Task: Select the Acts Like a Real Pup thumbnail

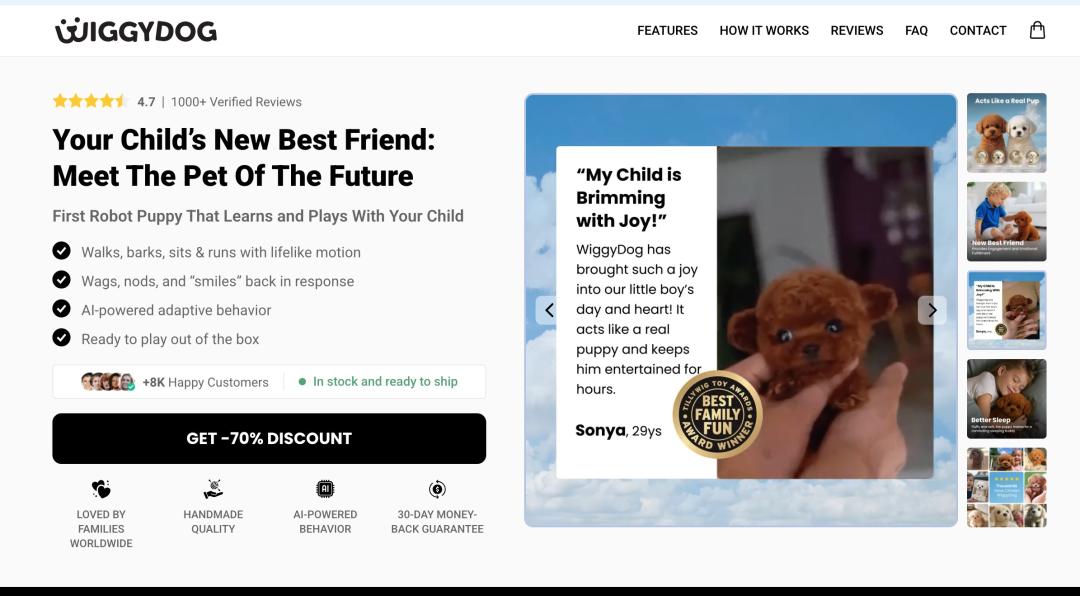Action: click(1006, 133)
